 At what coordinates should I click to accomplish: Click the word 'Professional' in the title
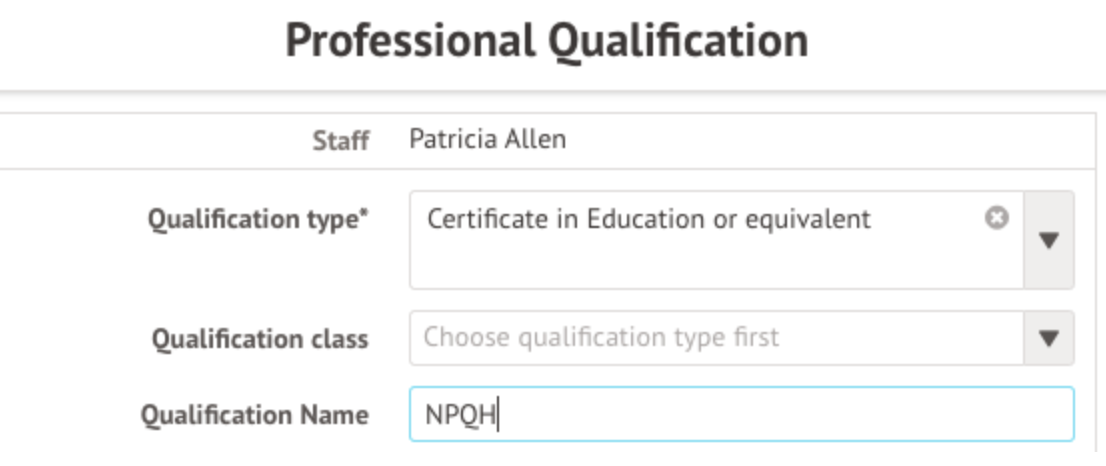408,41
